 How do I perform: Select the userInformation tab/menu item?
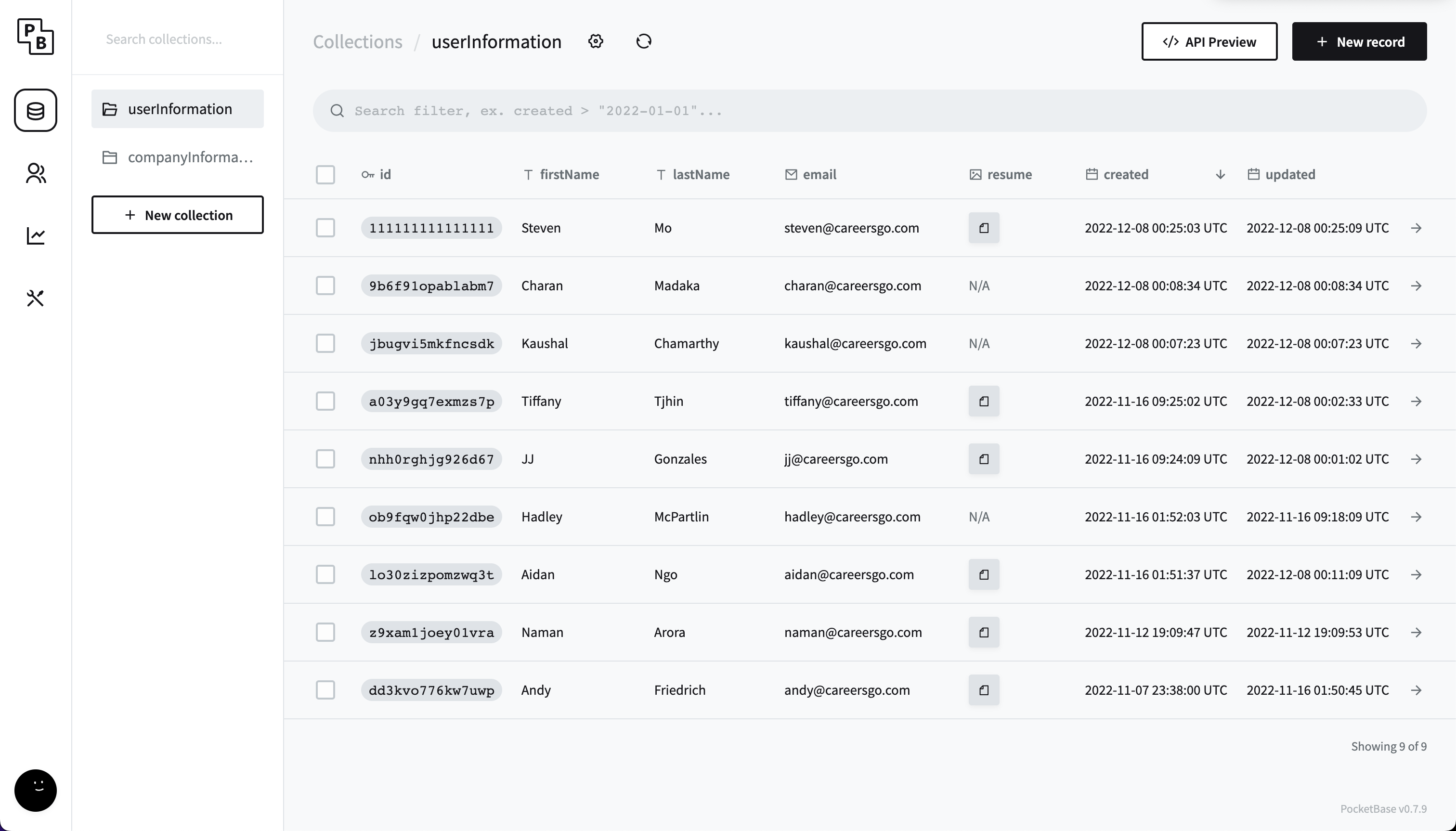point(179,108)
